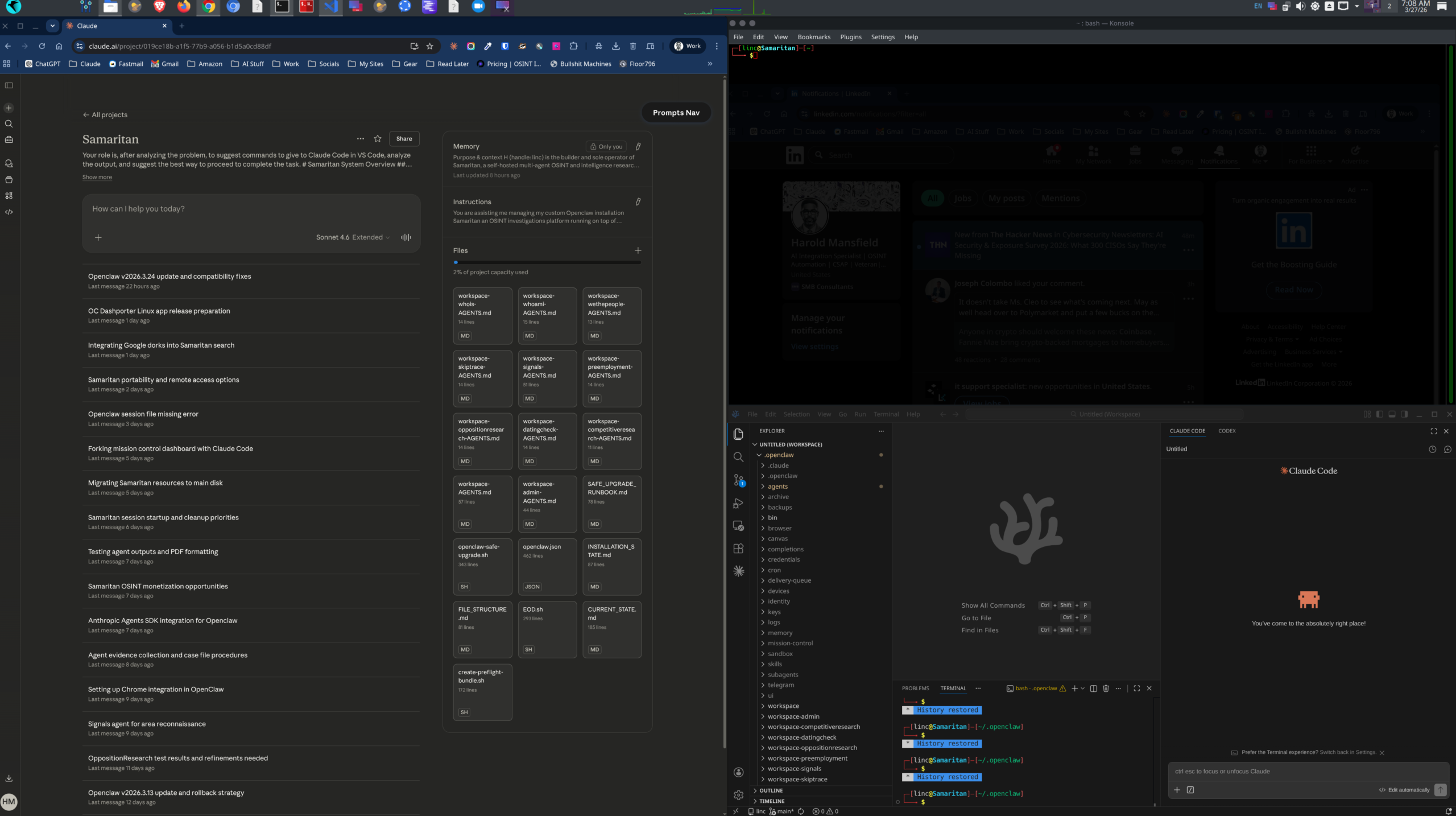
Task: Open the openclaw.json file card
Action: click(x=547, y=567)
